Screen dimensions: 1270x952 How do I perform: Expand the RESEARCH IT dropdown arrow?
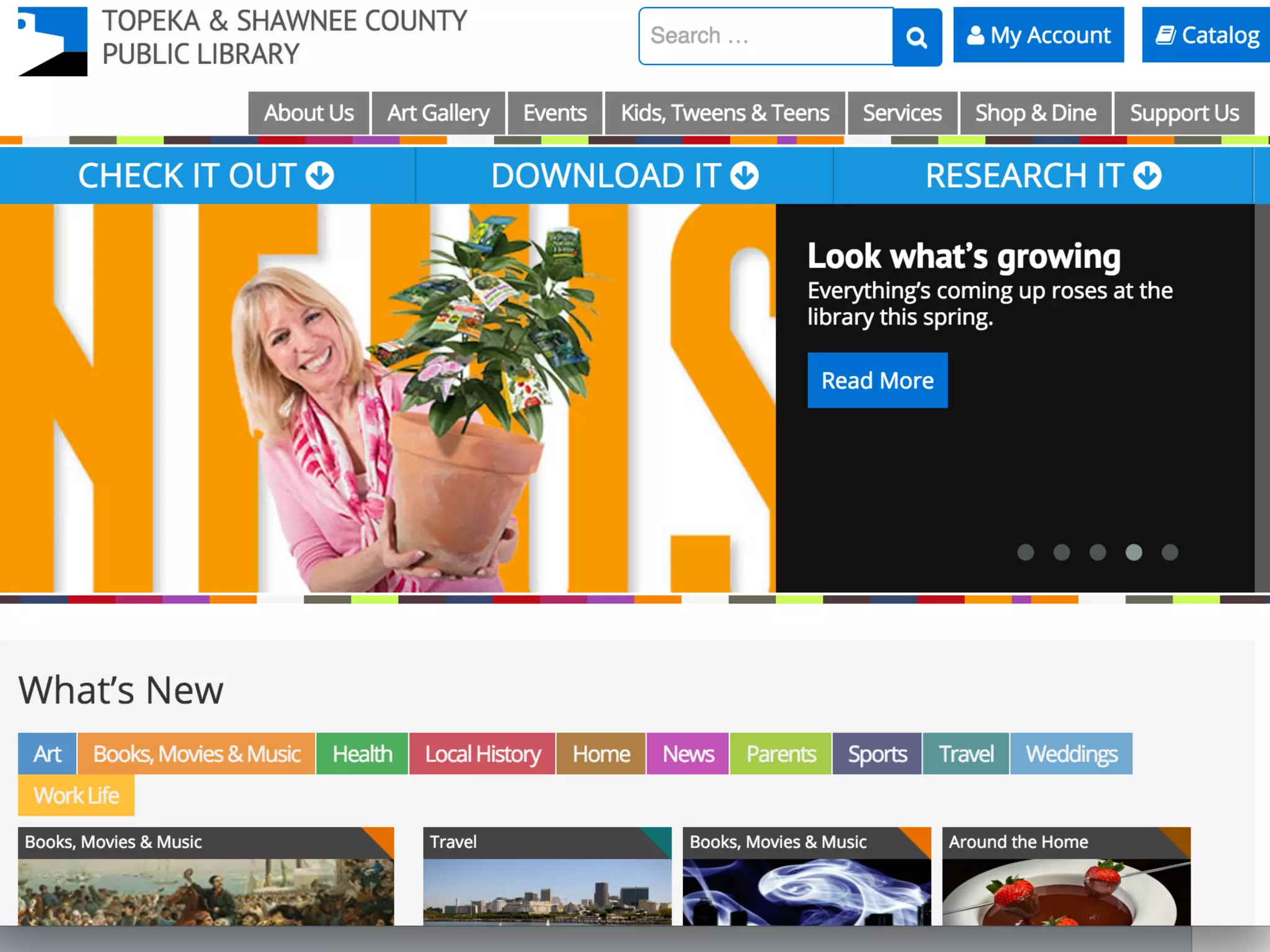[1147, 175]
